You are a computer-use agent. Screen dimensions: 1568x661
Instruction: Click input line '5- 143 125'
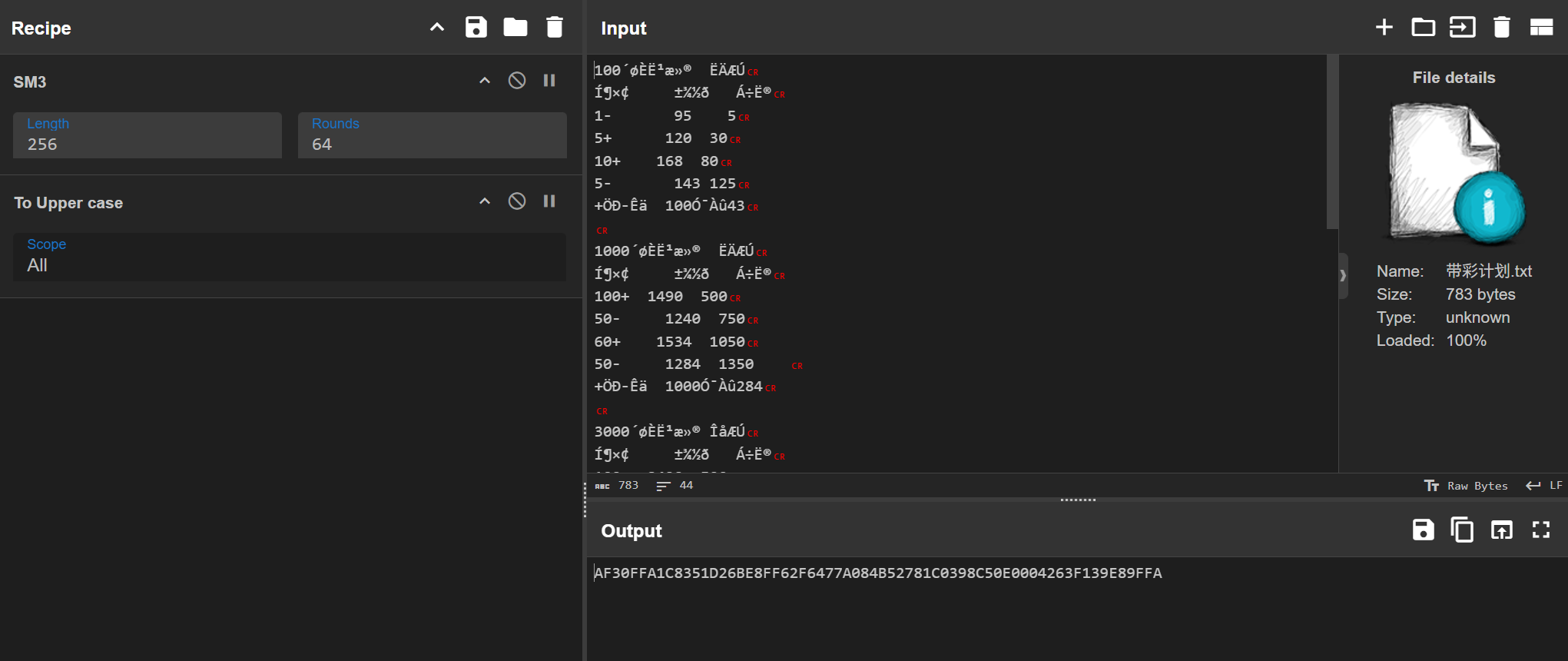tap(671, 184)
